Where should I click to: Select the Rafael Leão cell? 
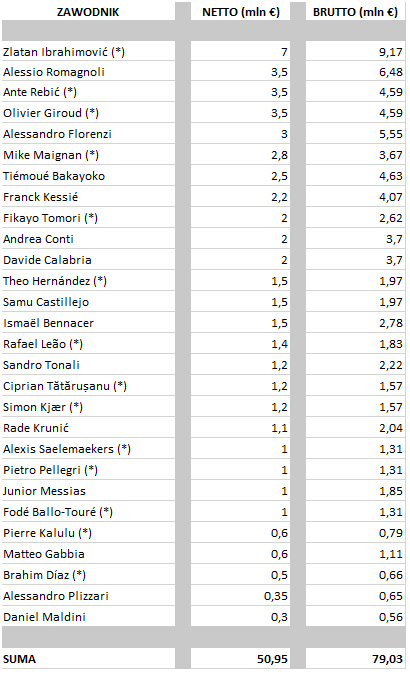88,344
